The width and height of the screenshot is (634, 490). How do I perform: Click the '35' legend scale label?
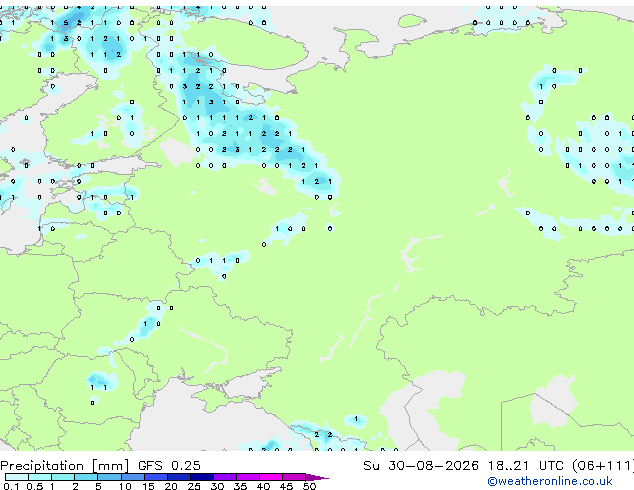point(240,486)
